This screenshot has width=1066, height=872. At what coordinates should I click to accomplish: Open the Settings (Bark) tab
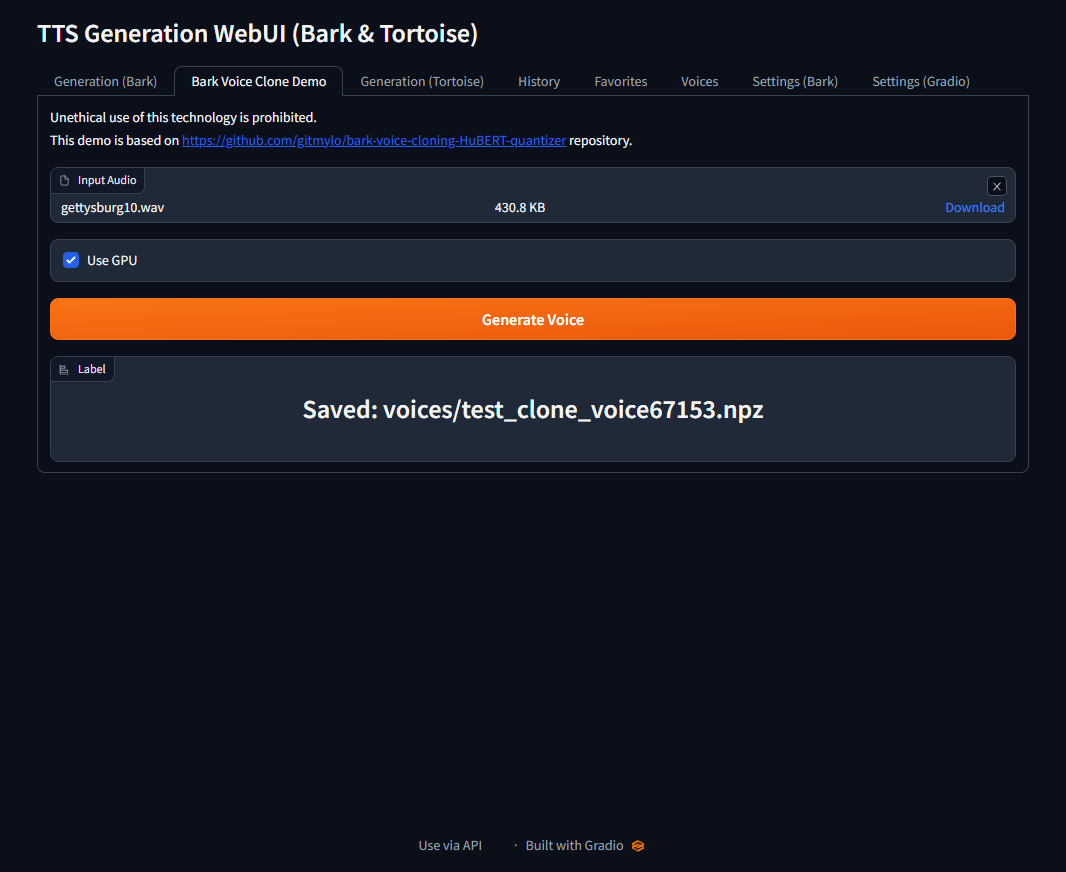click(795, 82)
